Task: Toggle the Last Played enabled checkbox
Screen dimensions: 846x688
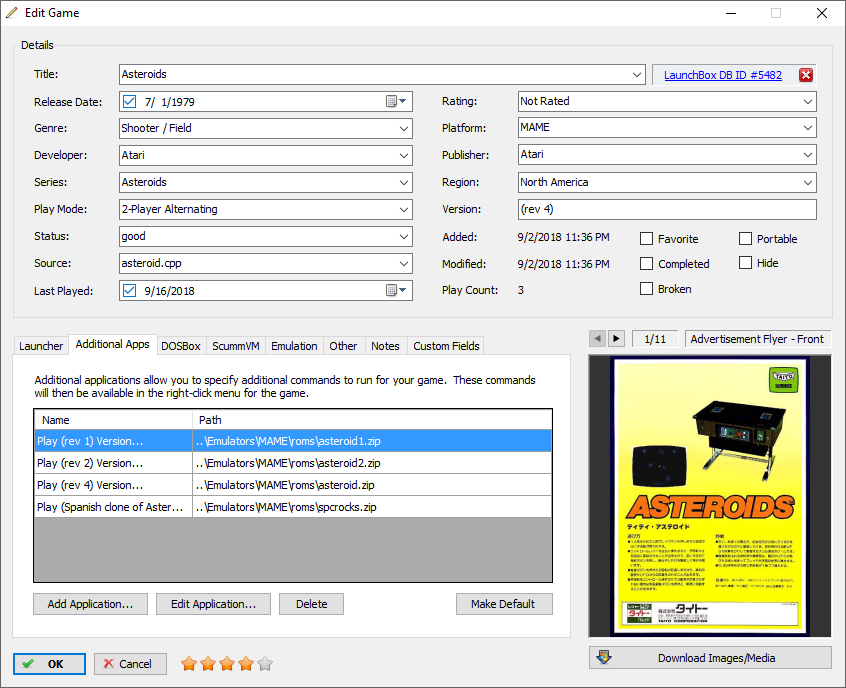Action: click(x=129, y=290)
